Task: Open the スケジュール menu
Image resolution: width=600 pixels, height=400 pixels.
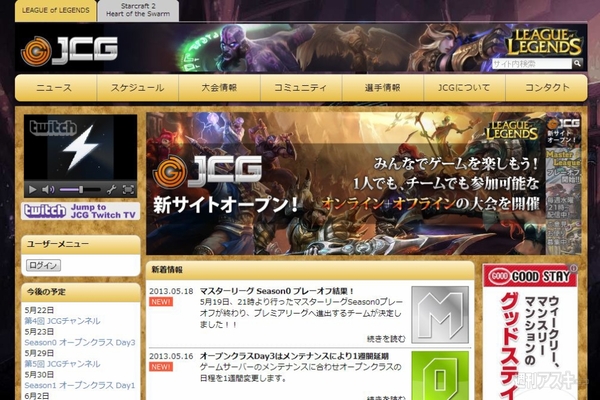Action: [x=138, y=88]
